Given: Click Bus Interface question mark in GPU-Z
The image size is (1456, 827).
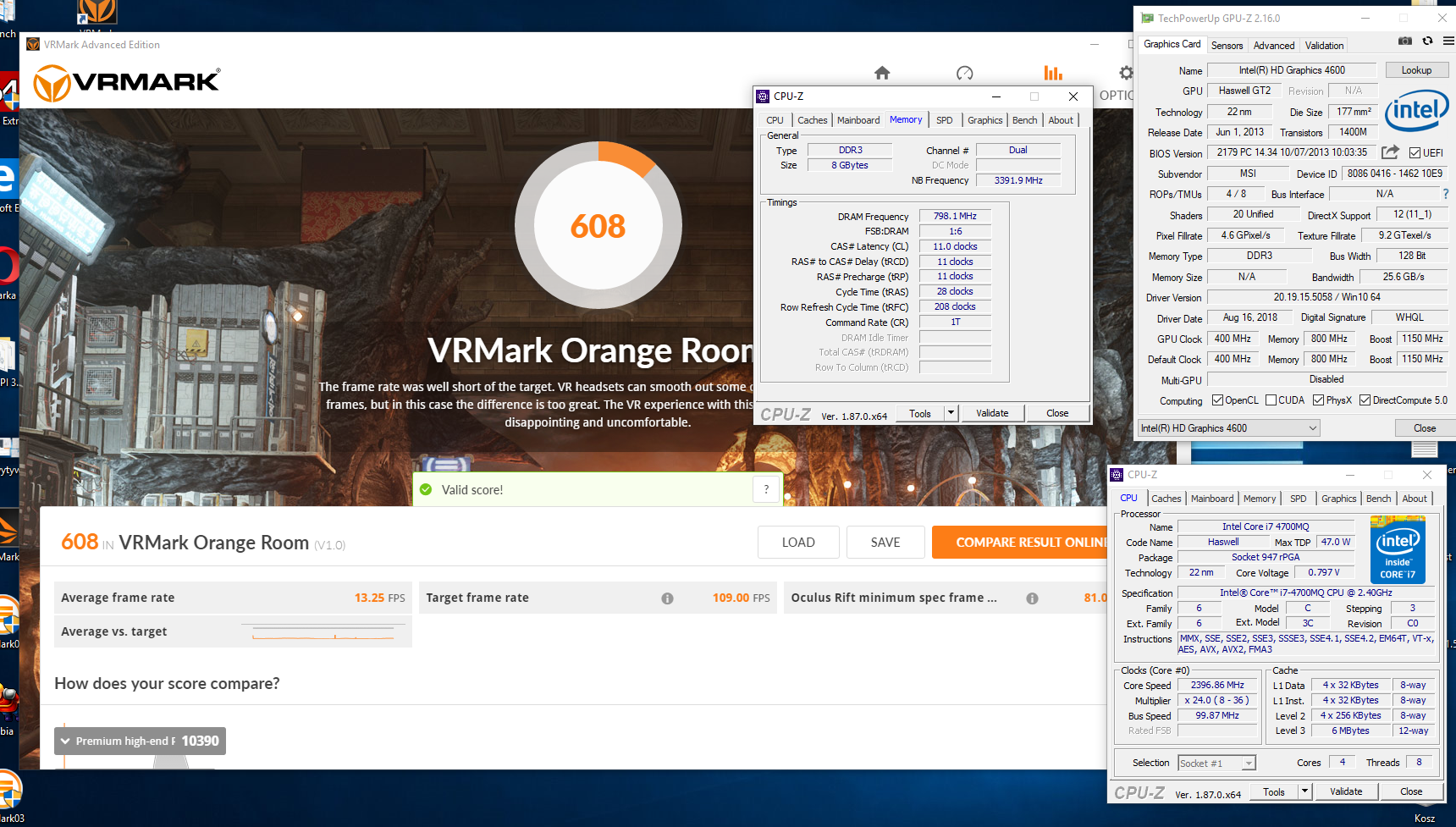Looking at the screenshot, I should point(1446,194).
